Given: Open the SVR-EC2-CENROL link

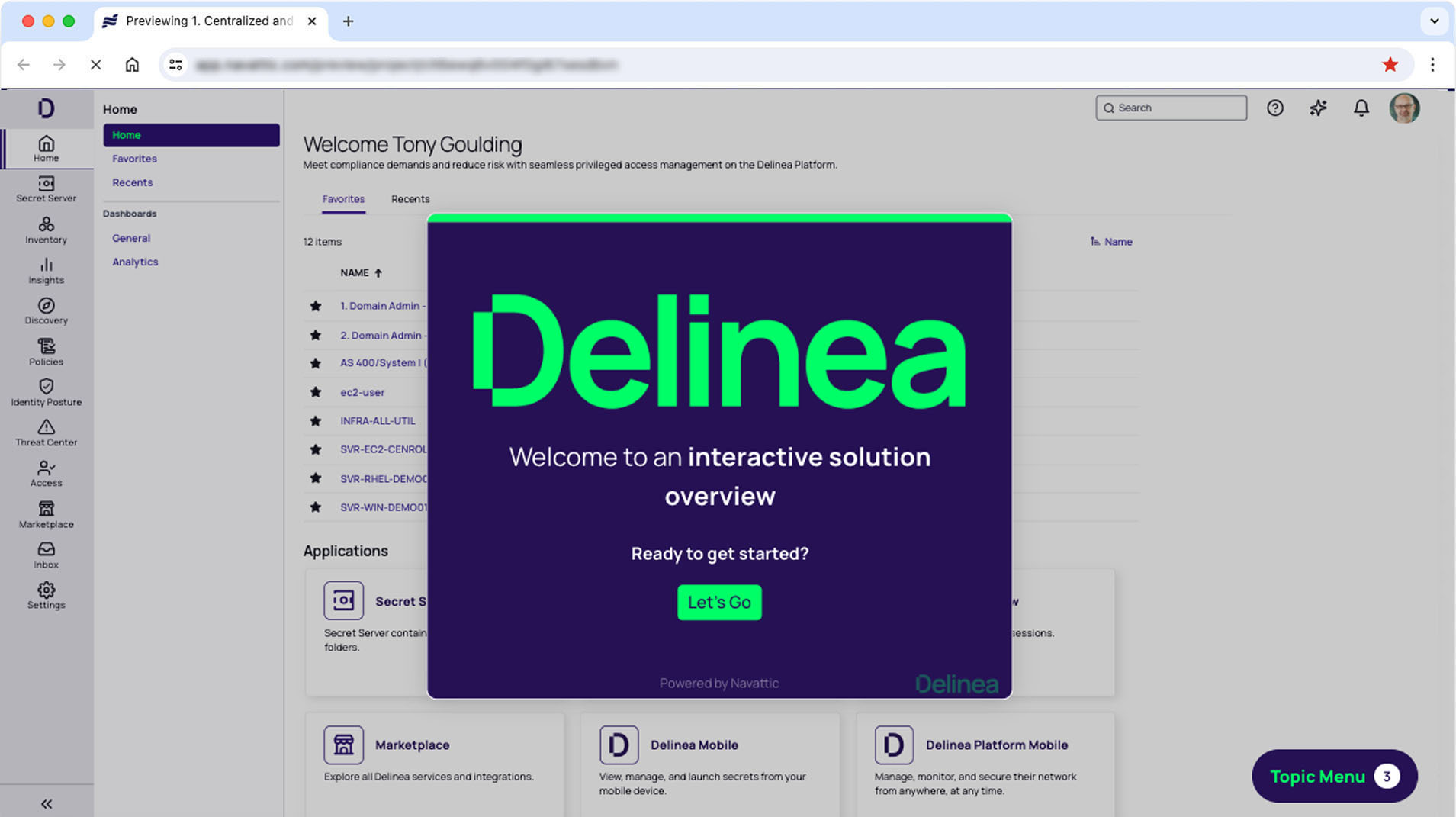Looking at the screenshot, I should pyautogui.click(x=383, y=449).
